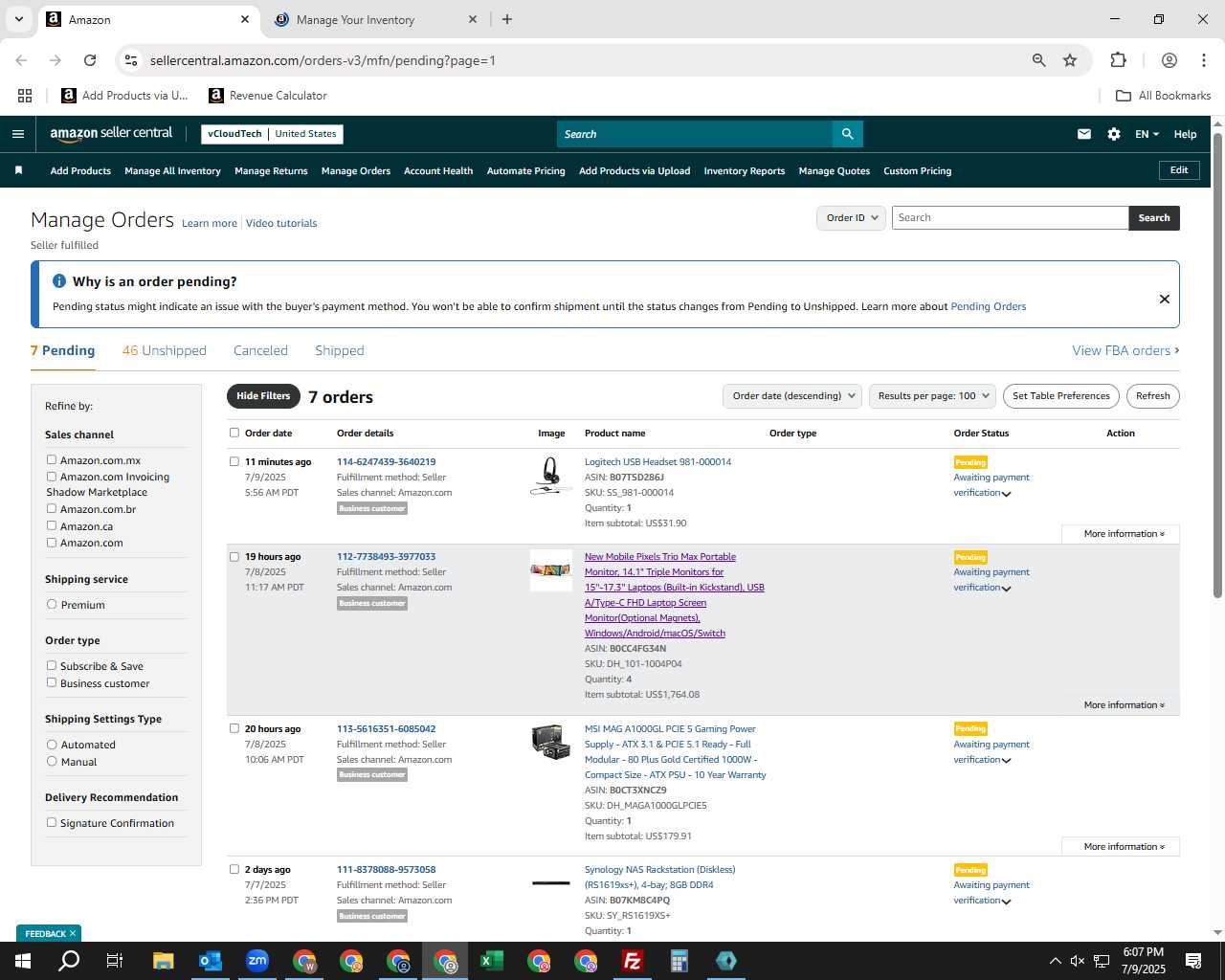Open the View FBA orders link

tap(1125, 351)
